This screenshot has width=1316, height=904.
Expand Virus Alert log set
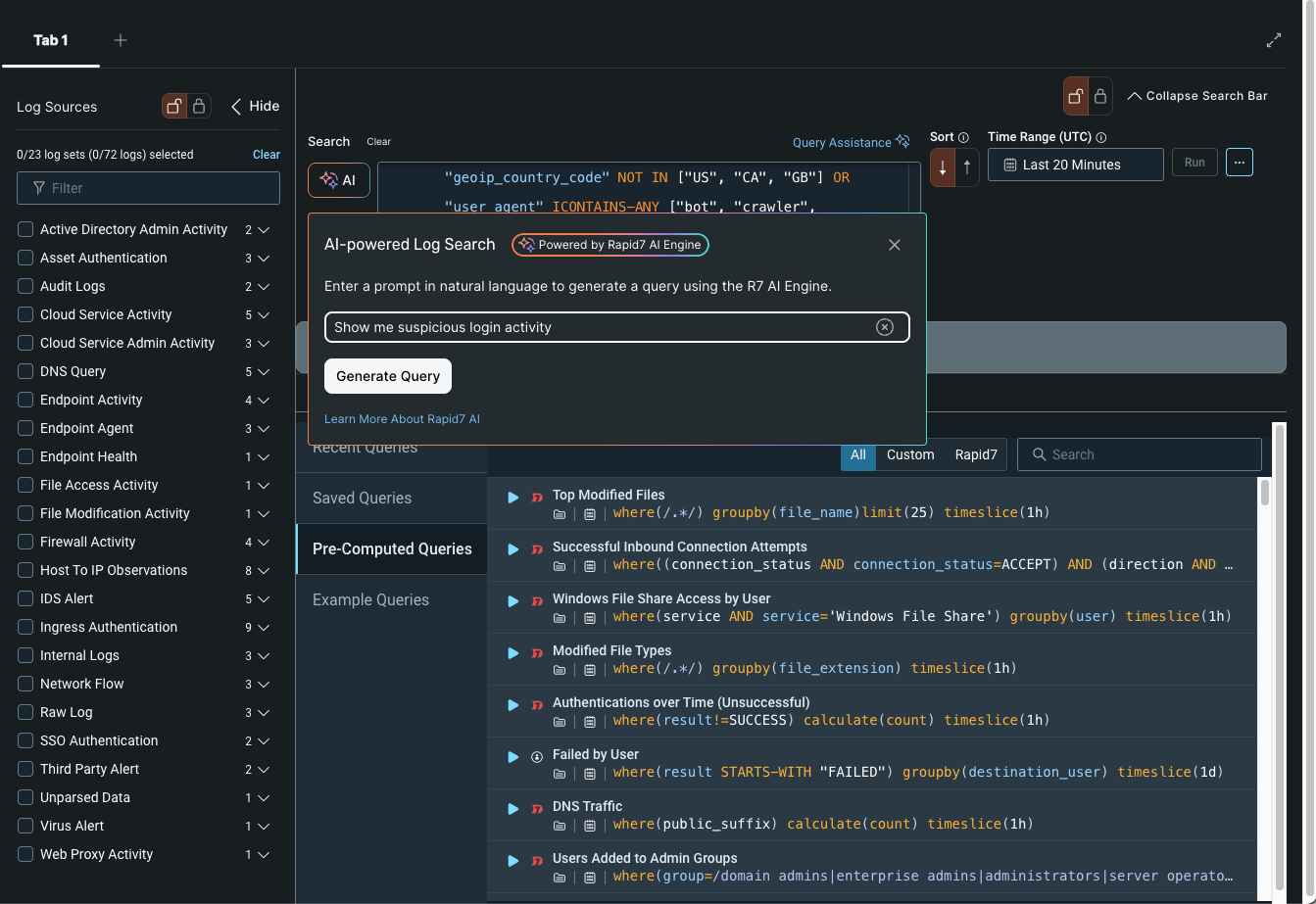tap(264, 827)
